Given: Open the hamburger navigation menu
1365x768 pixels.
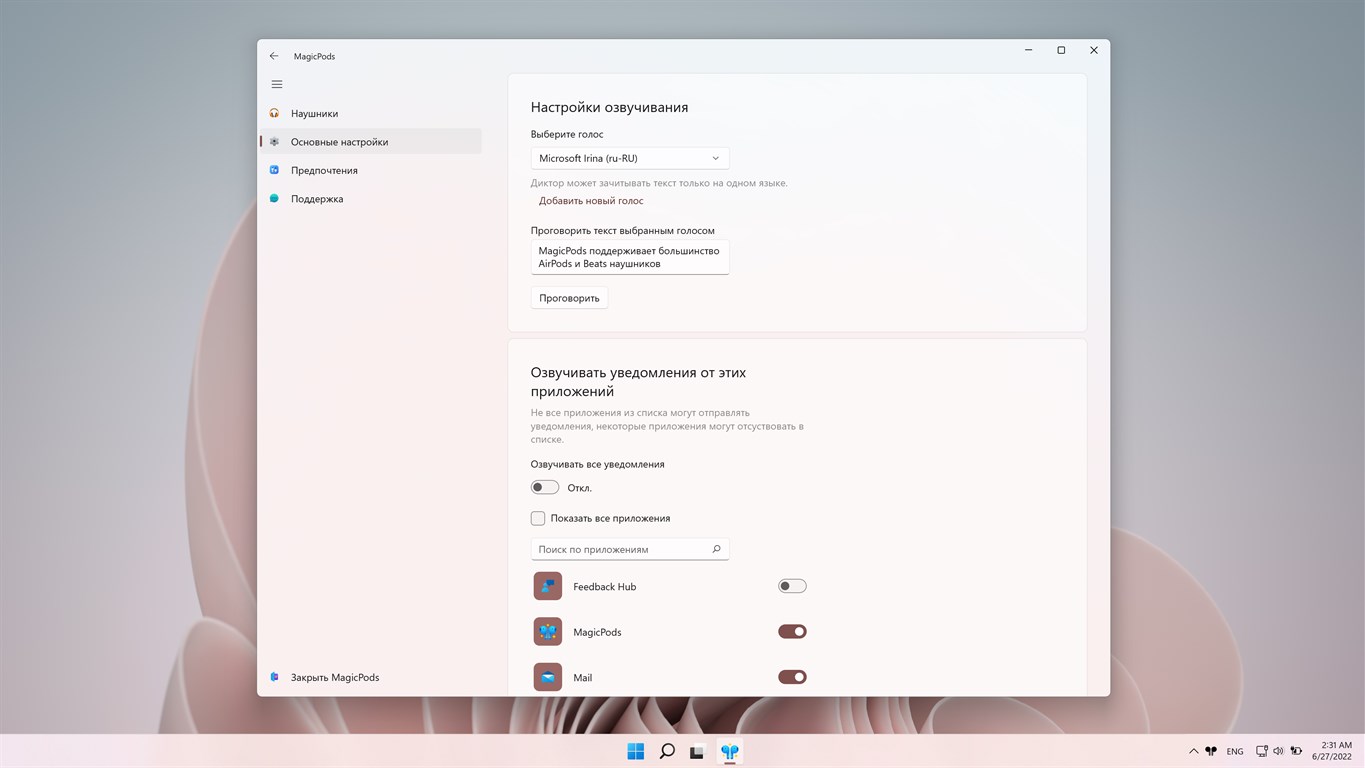Looking at the screenshot, I should (277, 84).
